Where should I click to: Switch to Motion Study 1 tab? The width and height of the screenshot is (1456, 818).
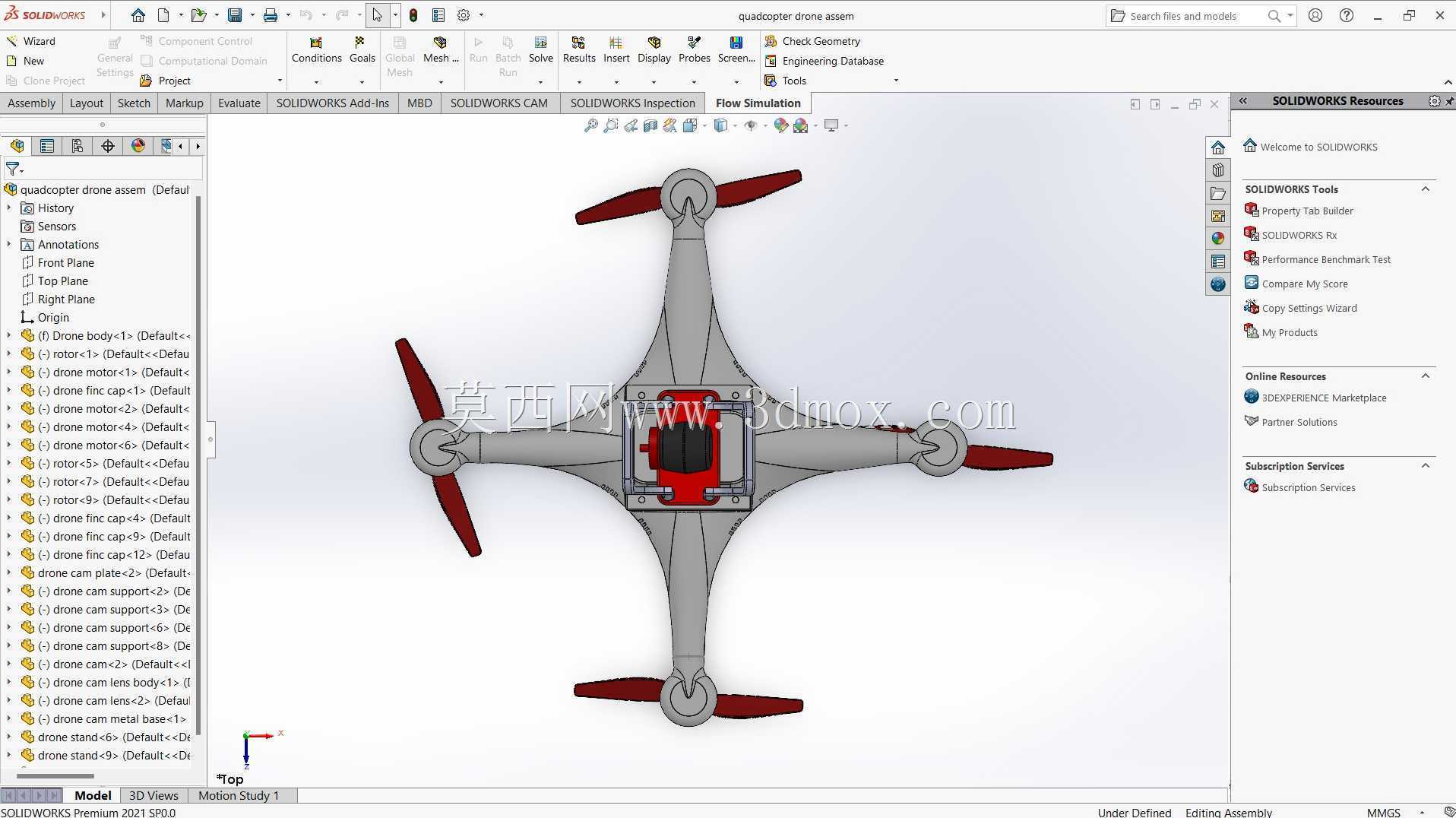coord(238,795)
